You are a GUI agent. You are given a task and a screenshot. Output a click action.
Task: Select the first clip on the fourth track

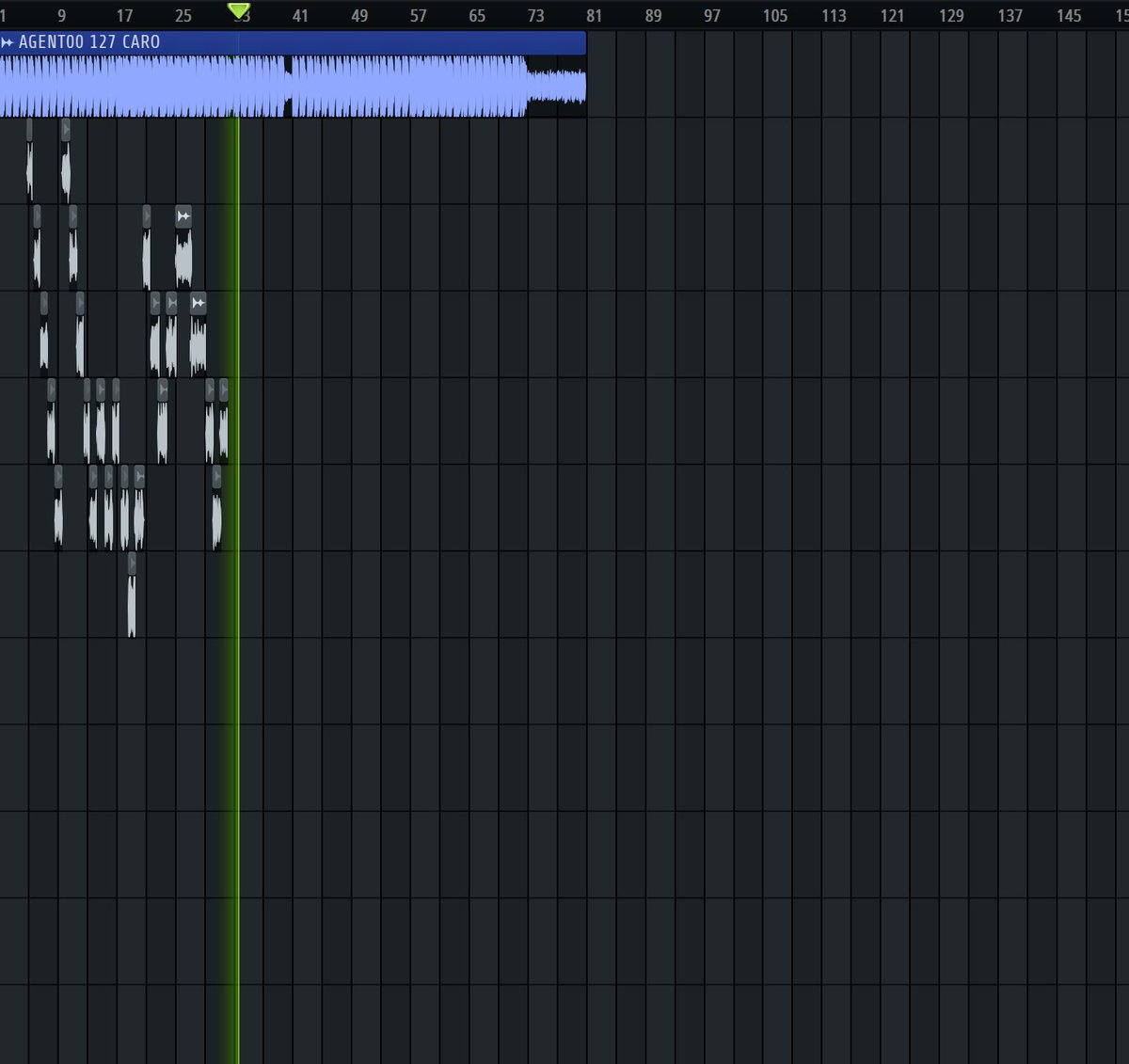click(x=43, y=334)
